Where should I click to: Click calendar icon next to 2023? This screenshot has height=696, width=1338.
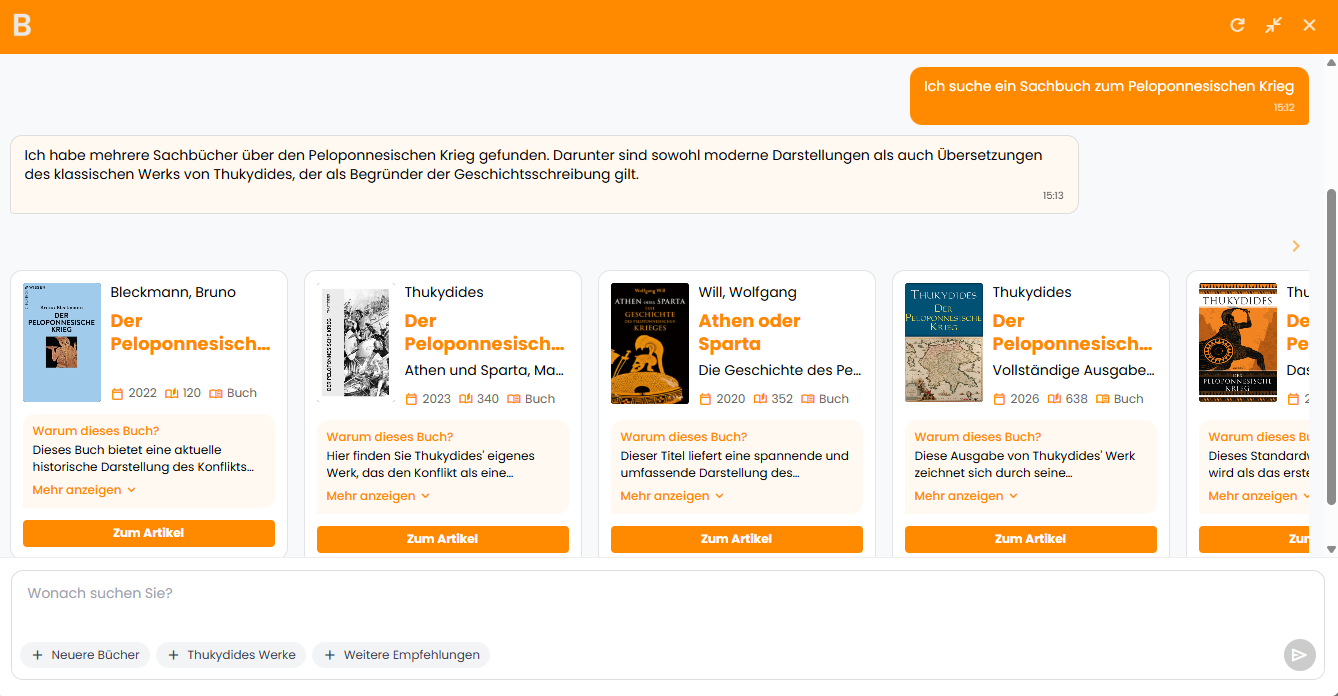(411, 399)
